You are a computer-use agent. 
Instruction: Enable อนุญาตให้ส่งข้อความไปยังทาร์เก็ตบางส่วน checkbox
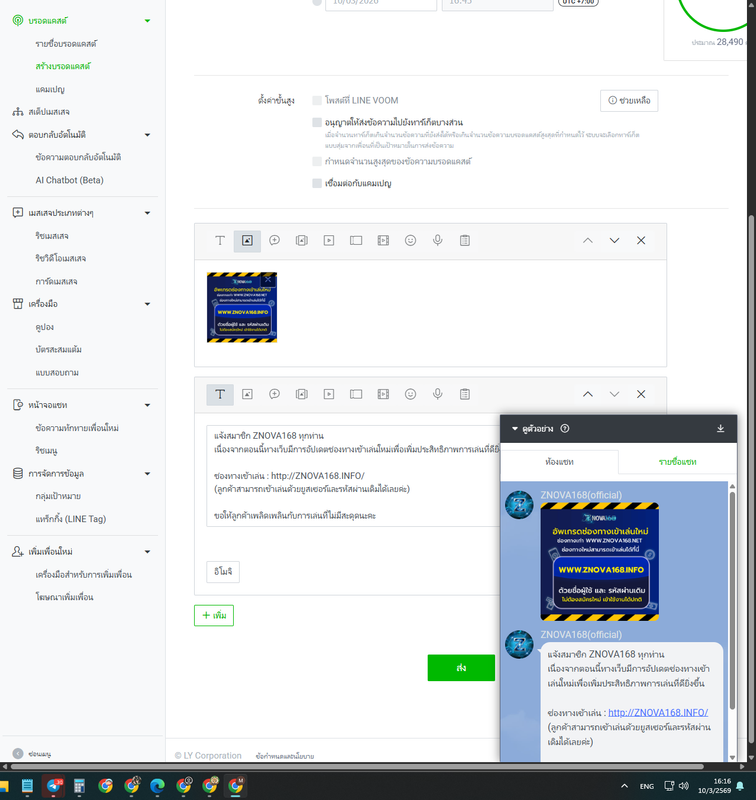tap(317, 122)
